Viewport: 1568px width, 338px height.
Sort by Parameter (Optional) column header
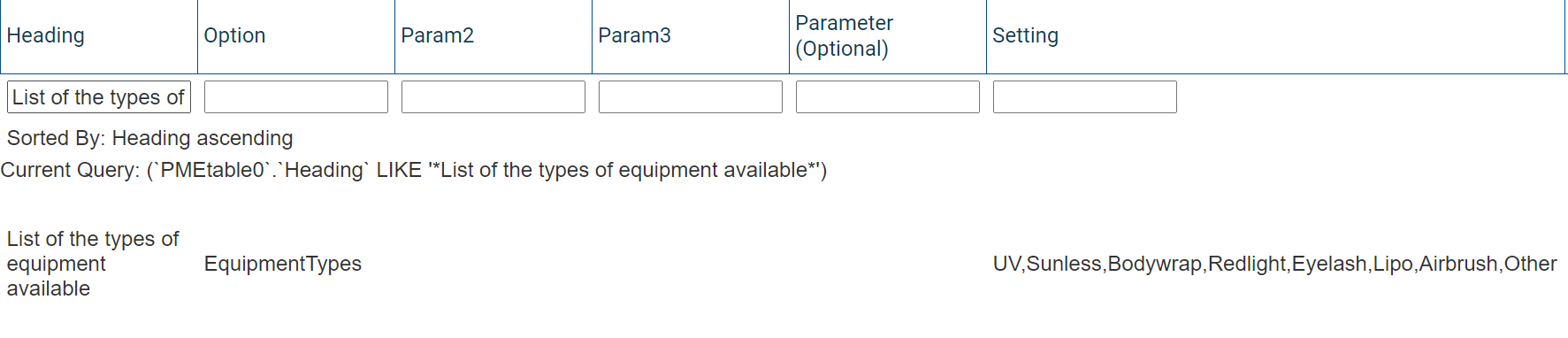844,35
